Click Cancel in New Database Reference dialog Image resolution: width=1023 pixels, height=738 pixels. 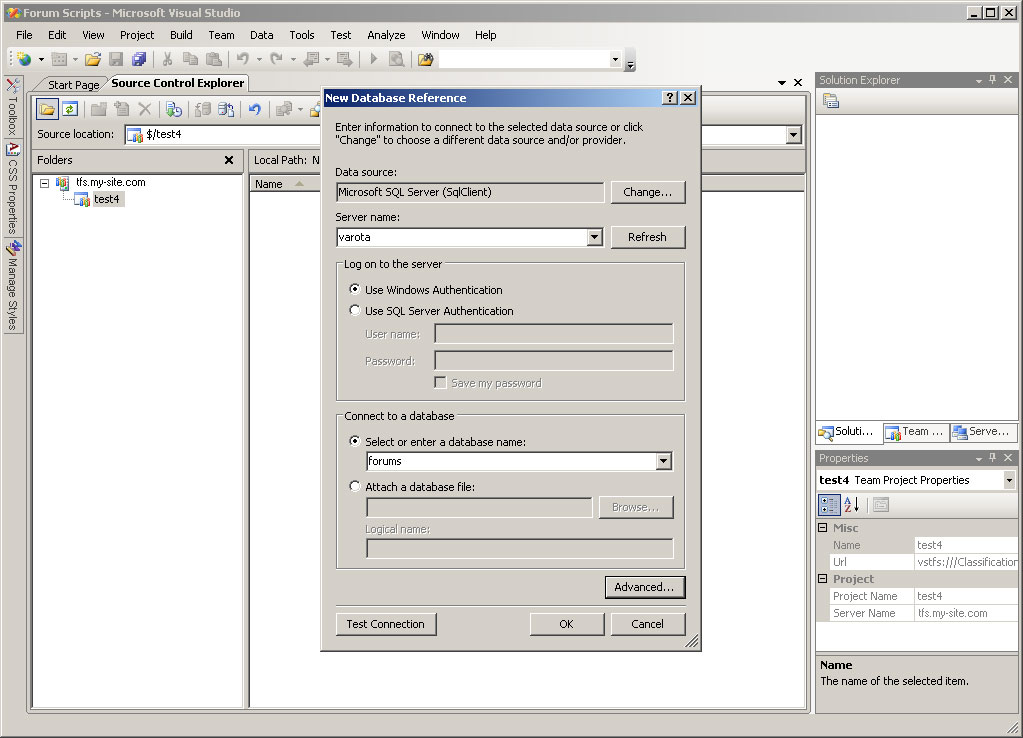pos(648,624)
